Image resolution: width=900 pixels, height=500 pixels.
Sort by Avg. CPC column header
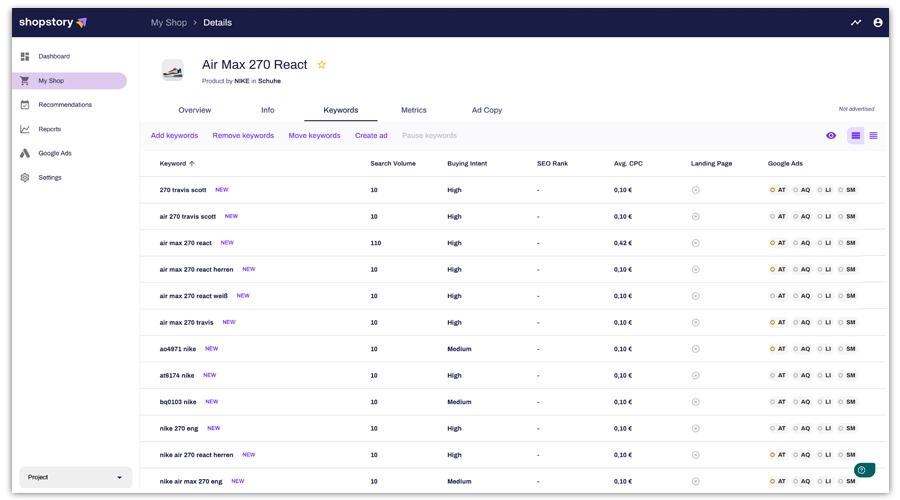coord(628,164)
